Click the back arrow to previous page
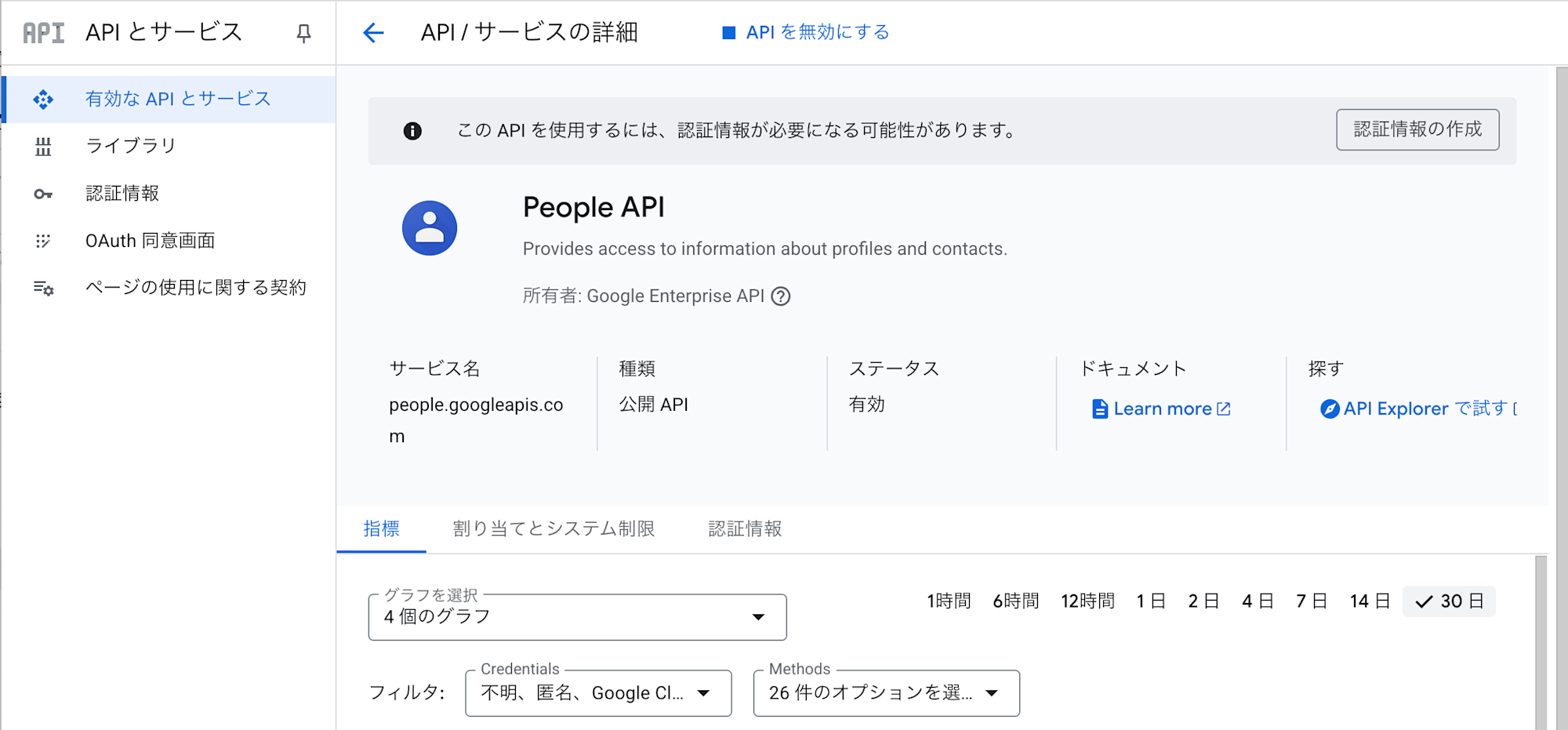 [x=373, y=33]
